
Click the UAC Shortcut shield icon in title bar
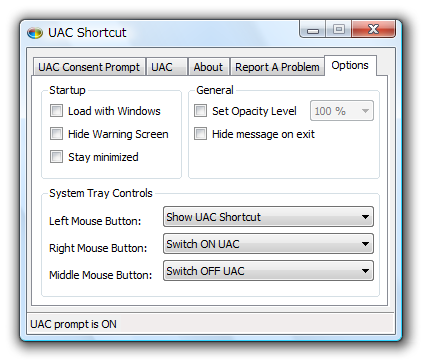pos(35,33)
